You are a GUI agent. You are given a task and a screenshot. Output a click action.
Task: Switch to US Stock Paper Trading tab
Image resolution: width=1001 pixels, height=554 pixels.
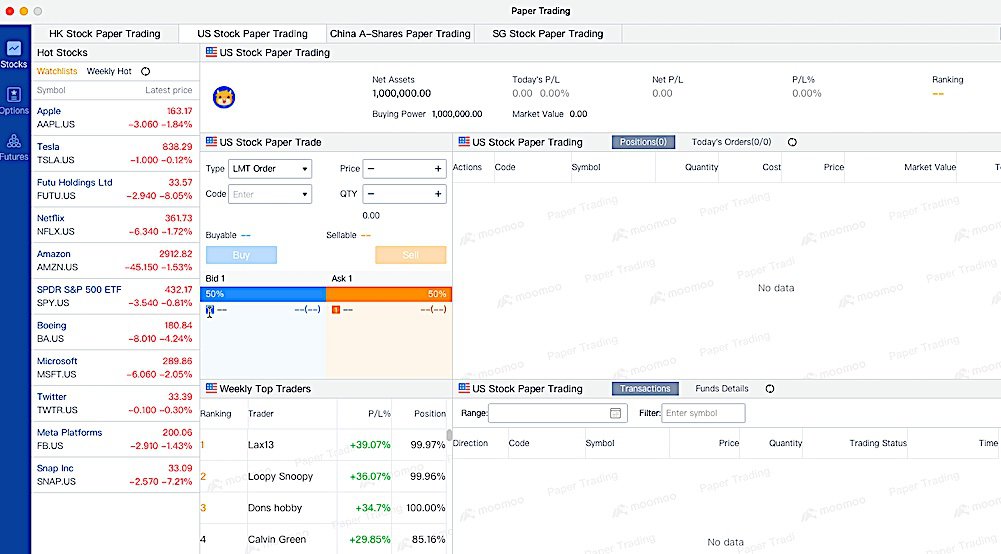[252, 34]
